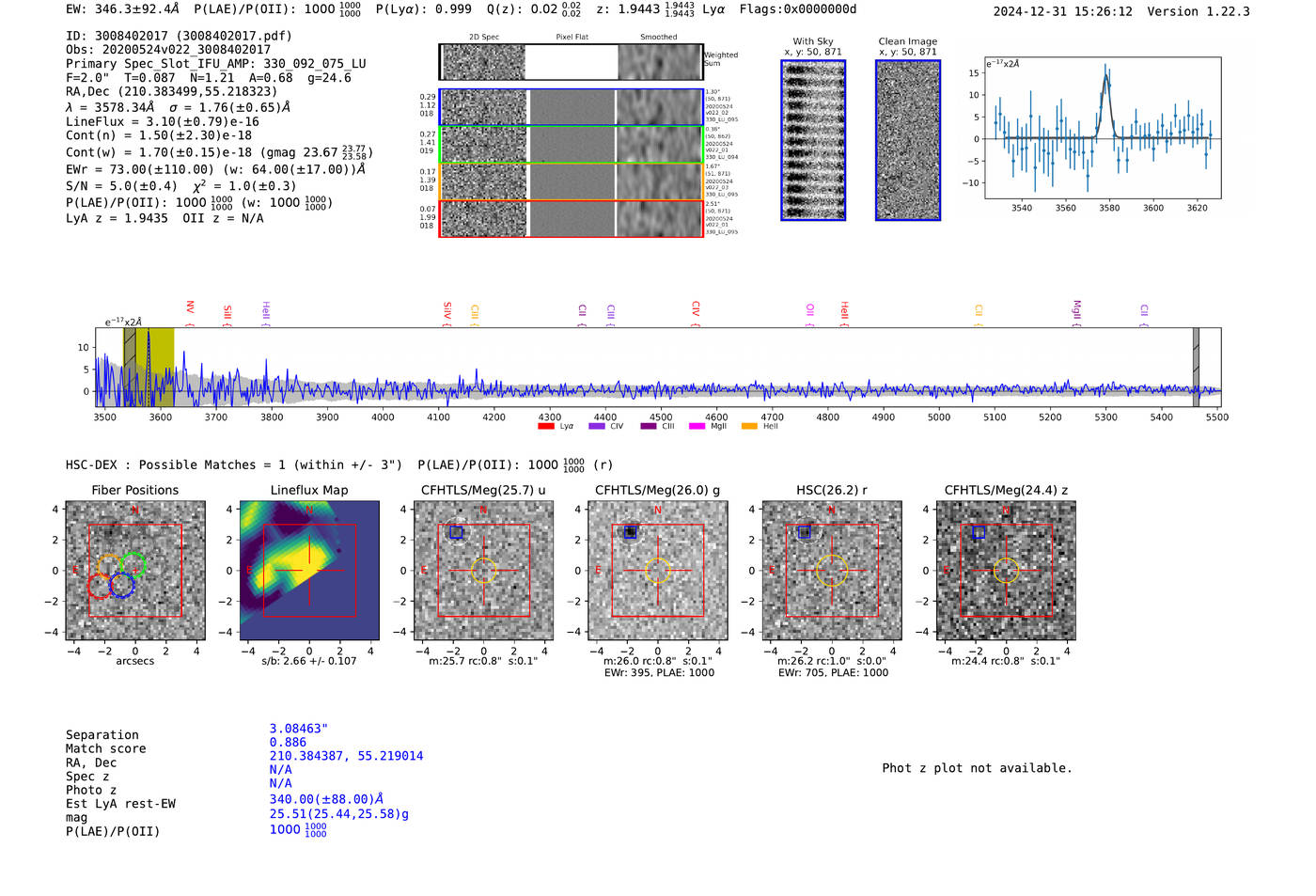Click the MgII line marker label
The image size is (1316, 896).
click(1077, 309)
